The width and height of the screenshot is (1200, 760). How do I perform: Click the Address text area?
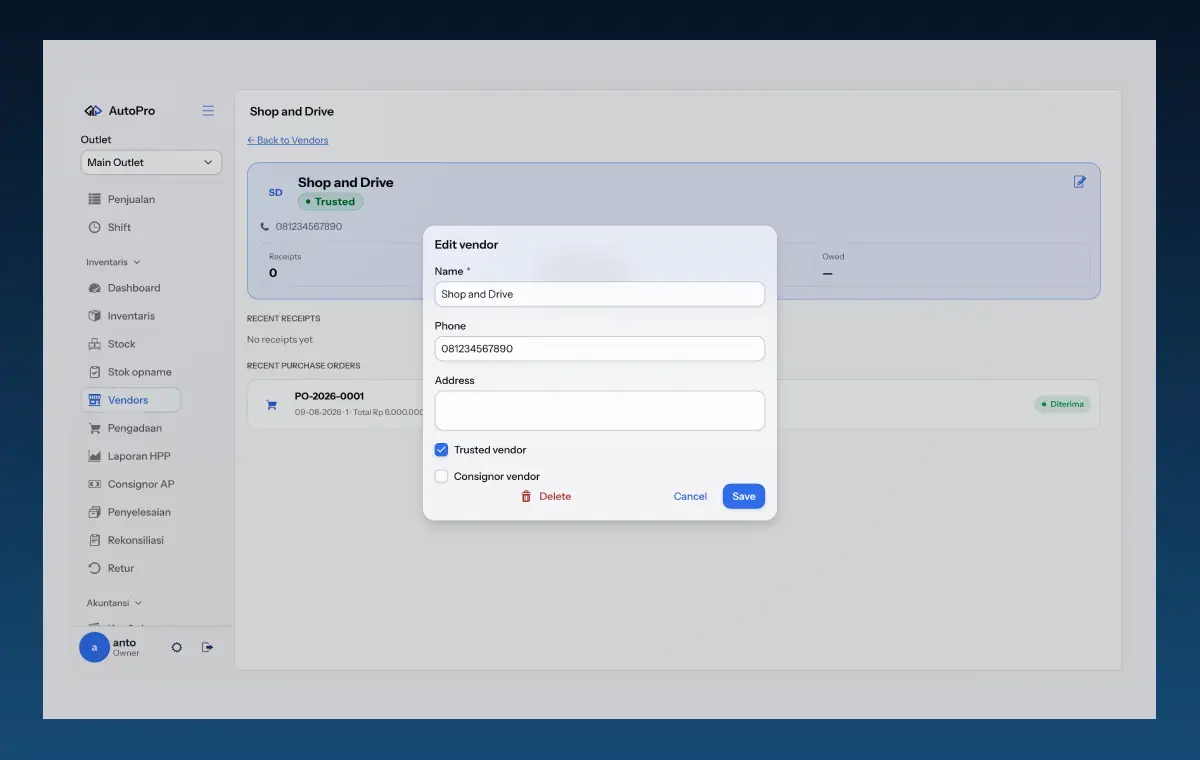click(x=600, y=410)
